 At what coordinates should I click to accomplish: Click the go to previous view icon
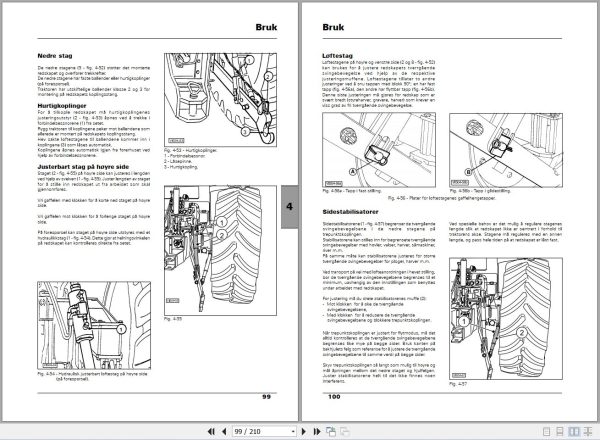coord(331,432)
